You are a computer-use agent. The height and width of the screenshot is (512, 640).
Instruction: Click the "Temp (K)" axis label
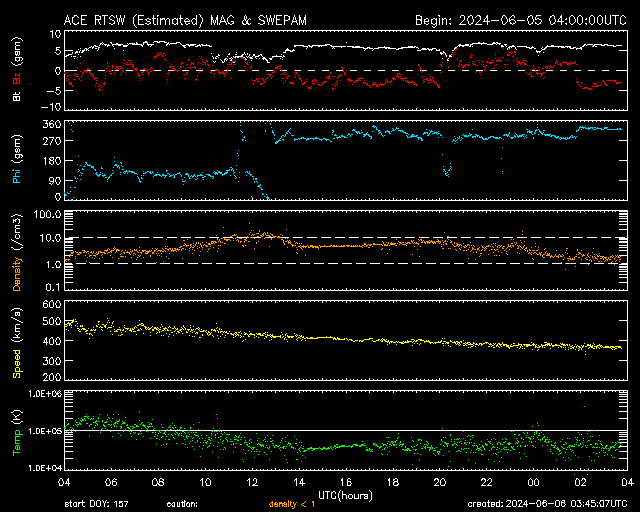(17, 432)
